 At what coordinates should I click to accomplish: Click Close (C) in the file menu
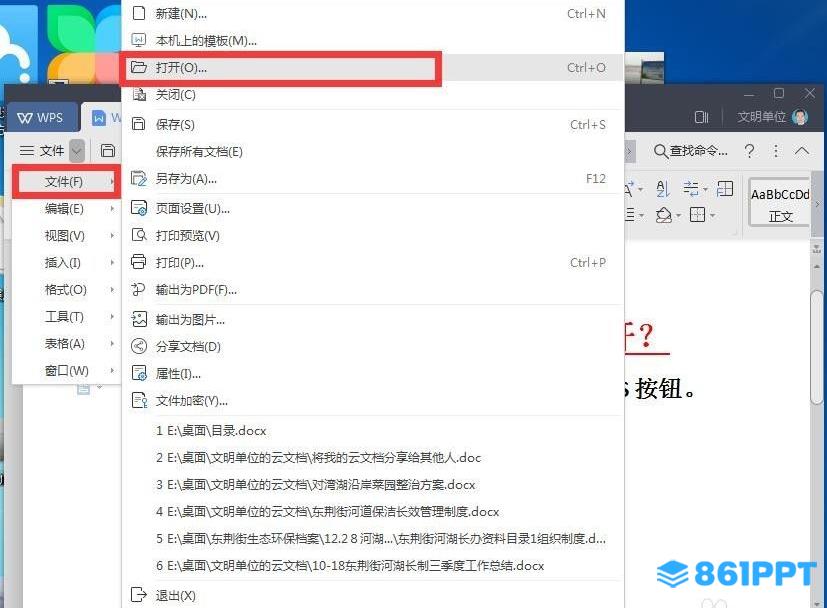tap(373, 95)
